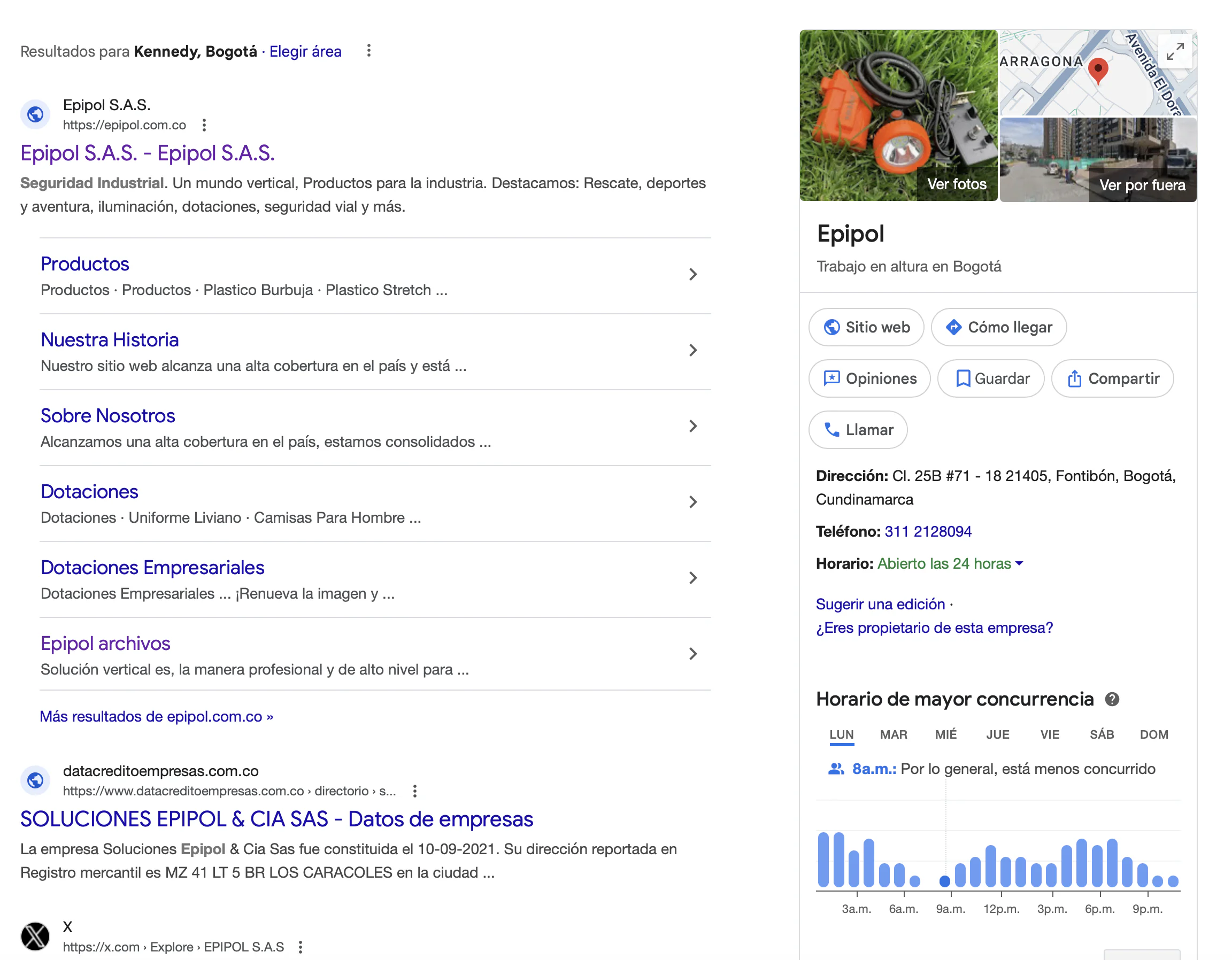This screenshot has height=960, width=1232.
Task: Expand the Dotaciones sitelink chevron
Action: (692, 502)
